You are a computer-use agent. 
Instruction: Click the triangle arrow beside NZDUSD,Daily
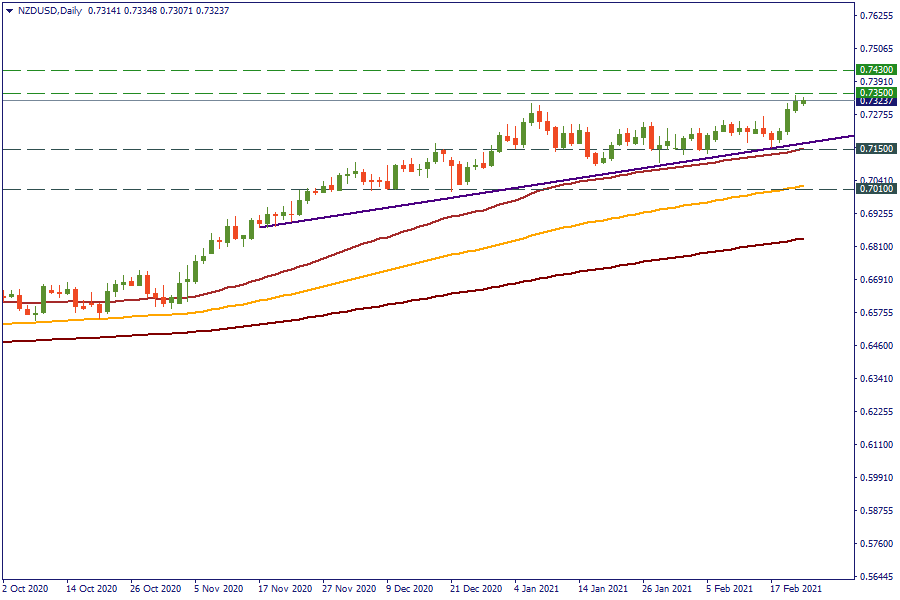[x=9, y=9]
